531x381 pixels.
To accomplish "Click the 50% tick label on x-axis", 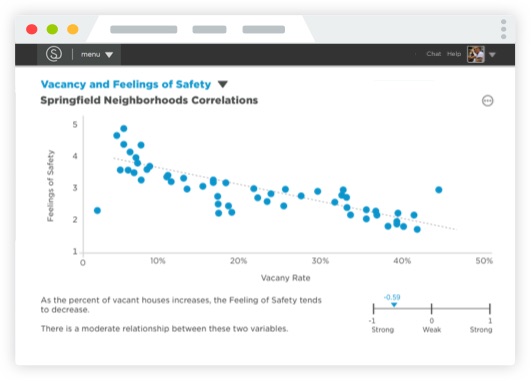I will click(x=484, y=261).
